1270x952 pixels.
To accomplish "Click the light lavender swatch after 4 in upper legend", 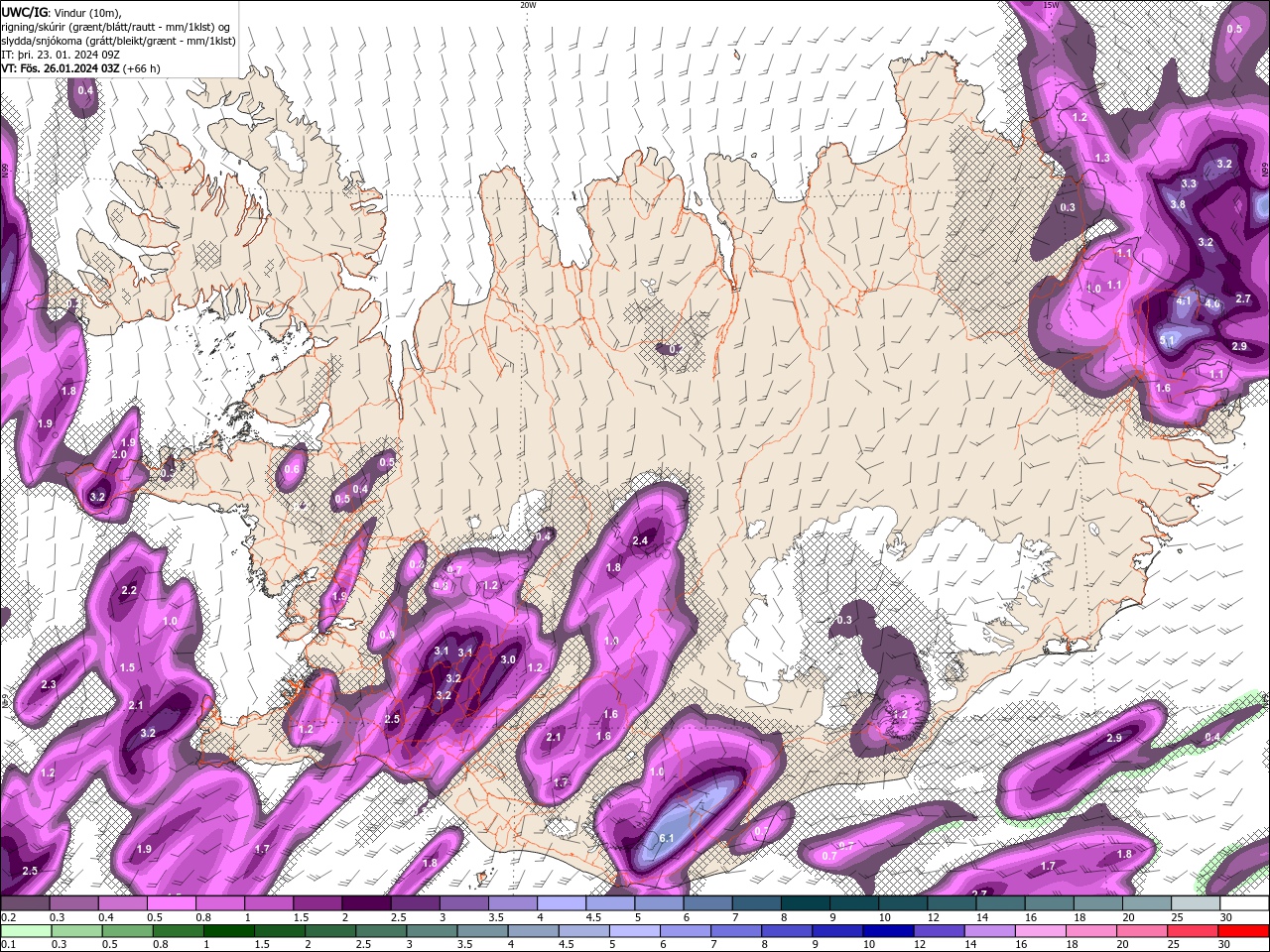I will coord(561,903).
